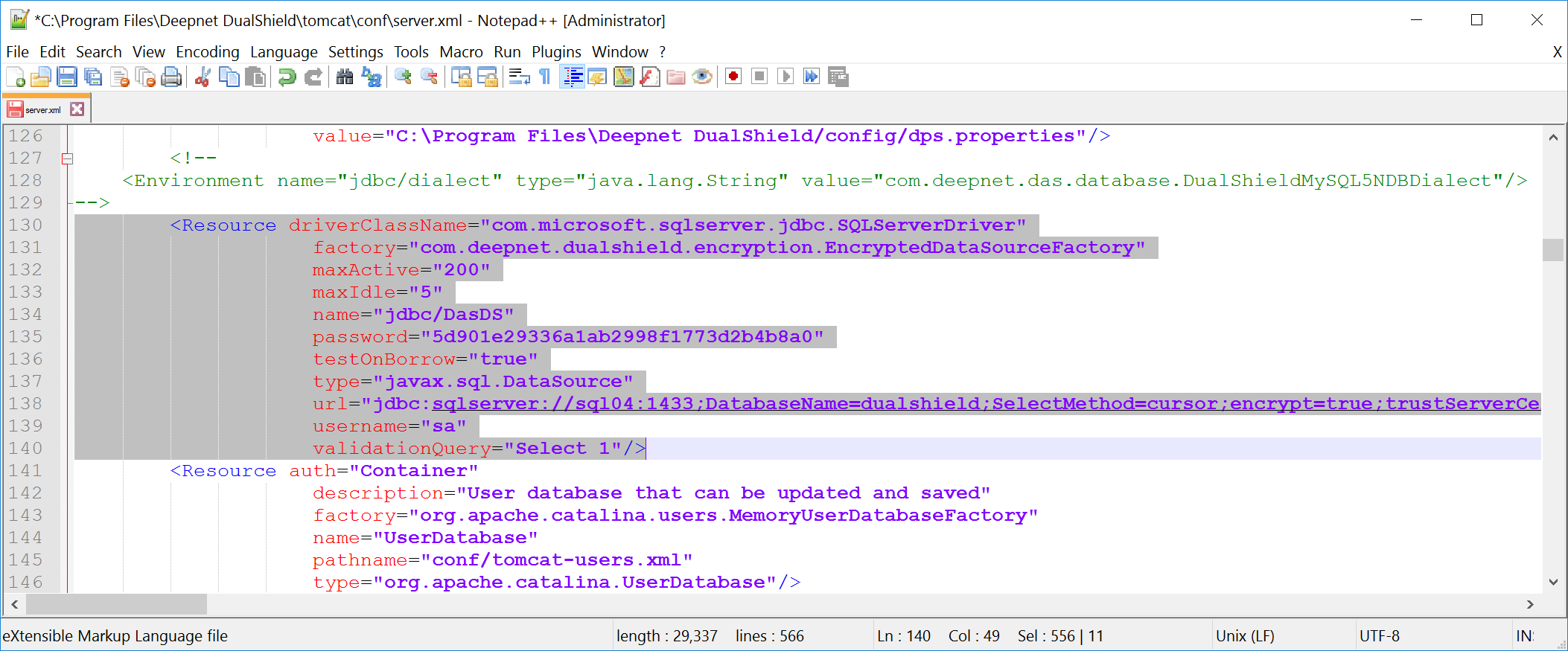Close the server.xml tab

[x=77, y=109]
